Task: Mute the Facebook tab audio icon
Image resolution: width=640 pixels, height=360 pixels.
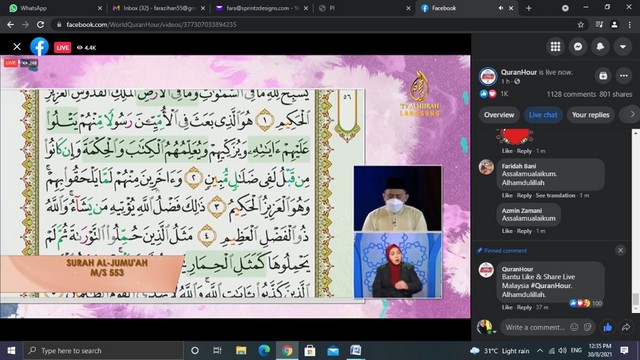Action: click(500, 8)
